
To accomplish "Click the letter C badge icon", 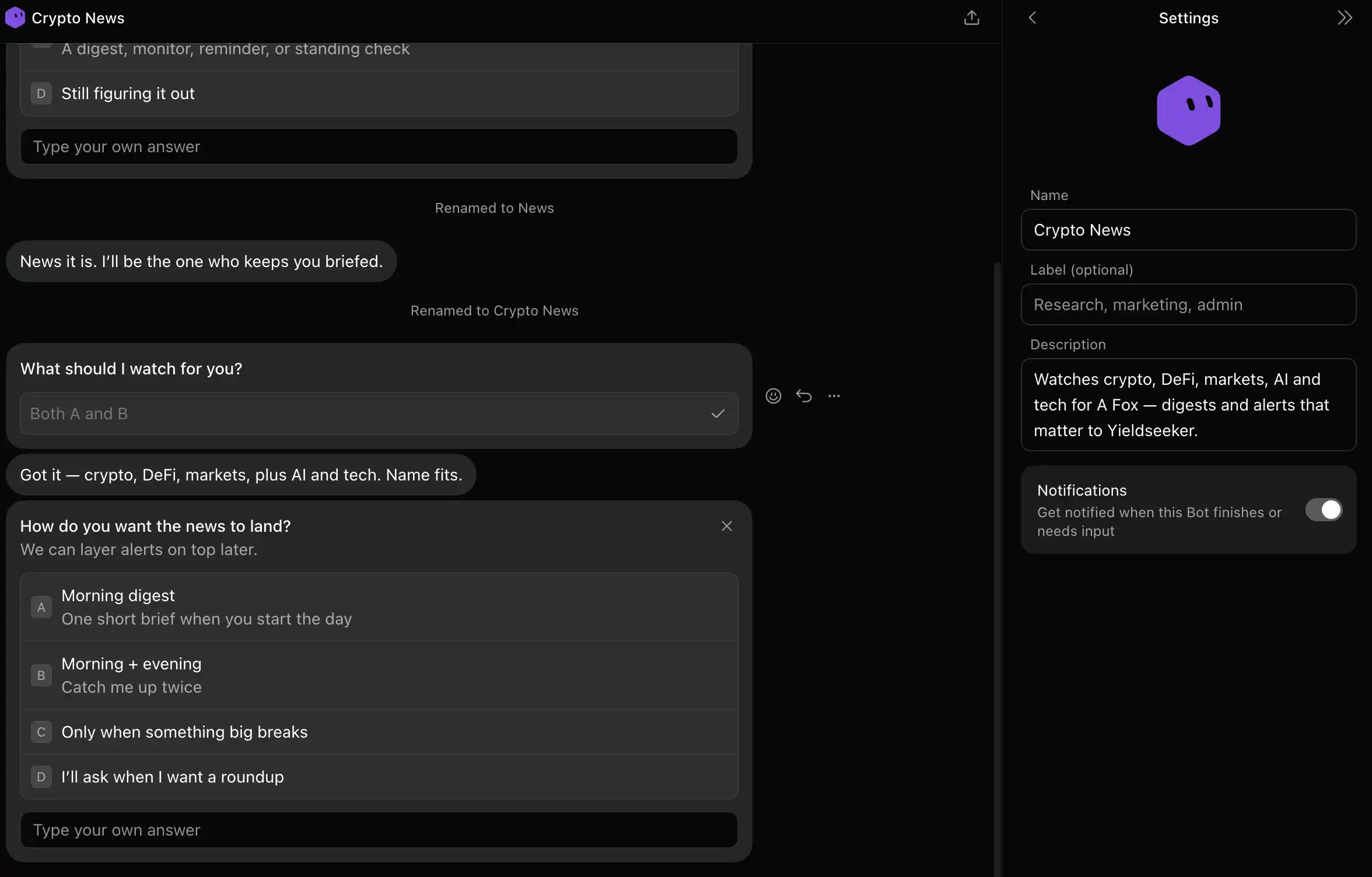I will pyautogui.click(x=41, y=732).
